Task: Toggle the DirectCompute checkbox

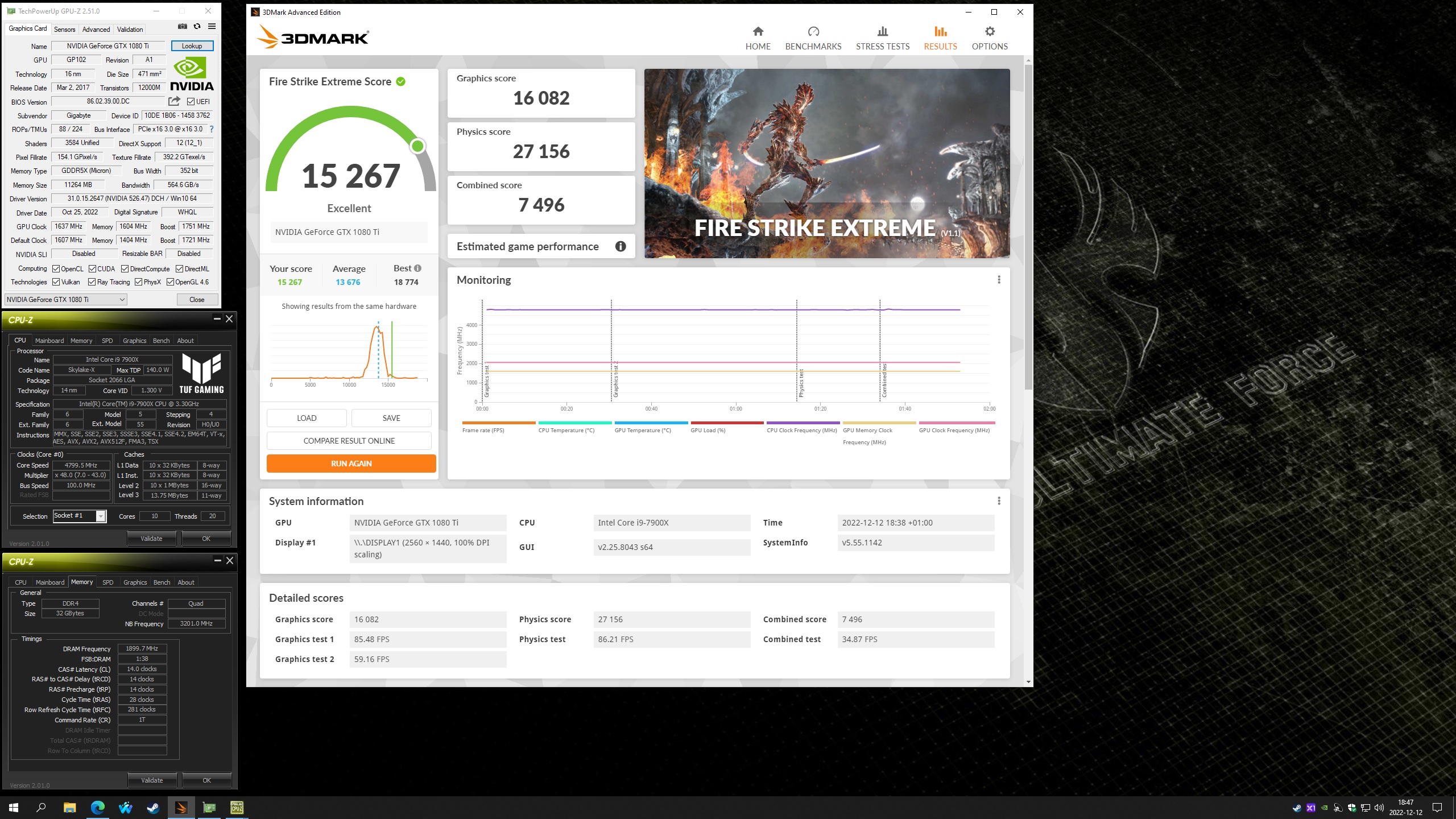Action: point(125,269)
